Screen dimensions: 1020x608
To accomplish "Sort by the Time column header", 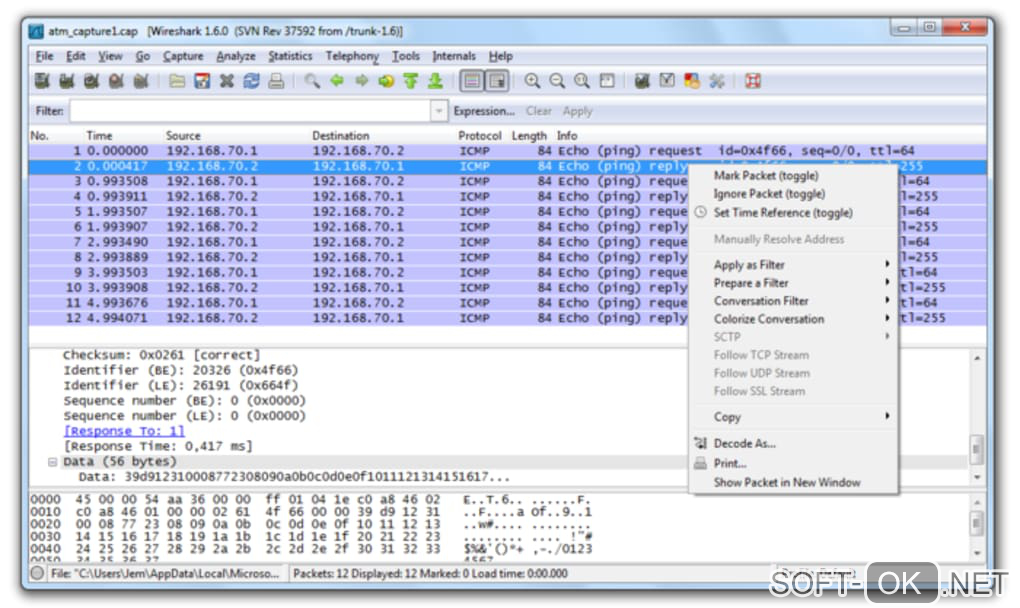I will (x=99, y=135).
